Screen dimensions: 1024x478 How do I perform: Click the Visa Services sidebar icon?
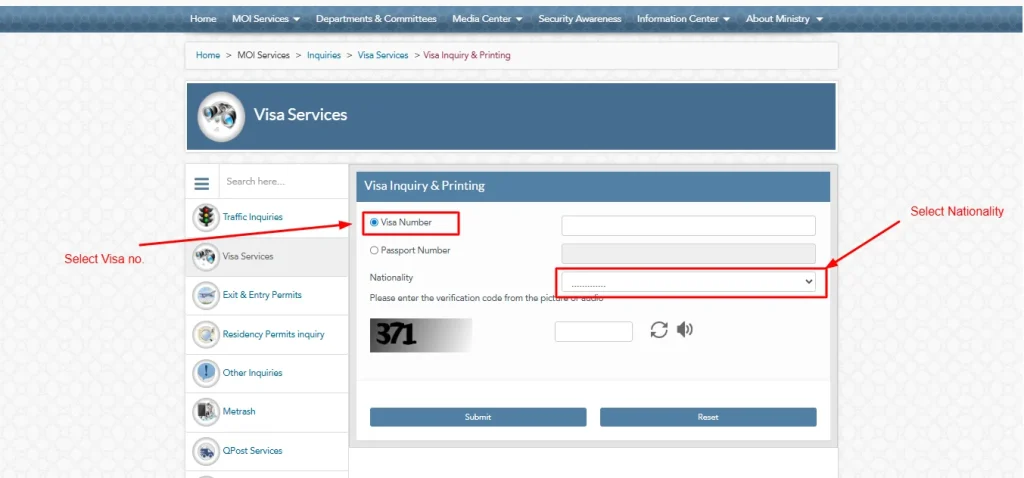(x=206, y=257)
